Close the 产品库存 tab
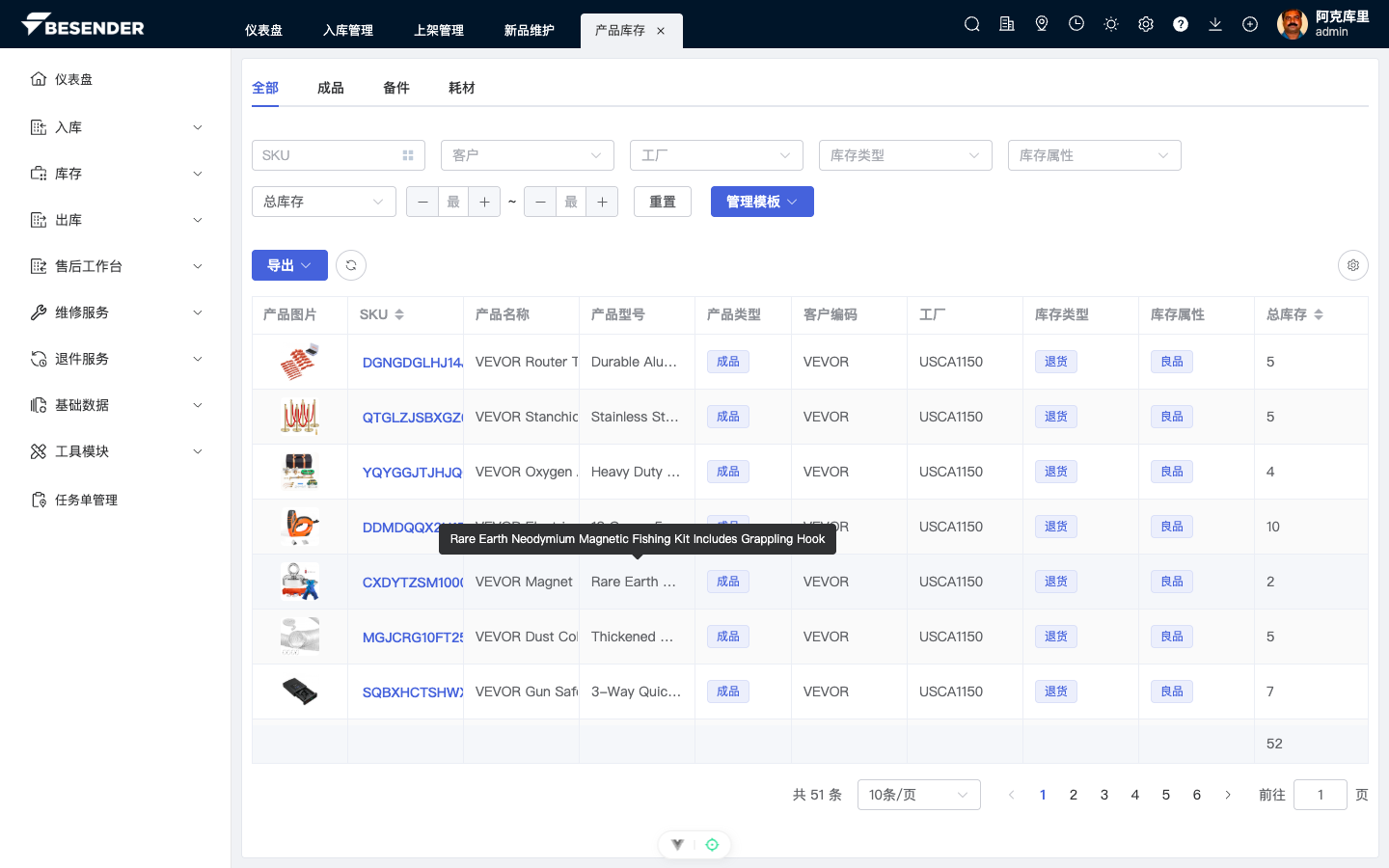 click(x=661, y=31)
